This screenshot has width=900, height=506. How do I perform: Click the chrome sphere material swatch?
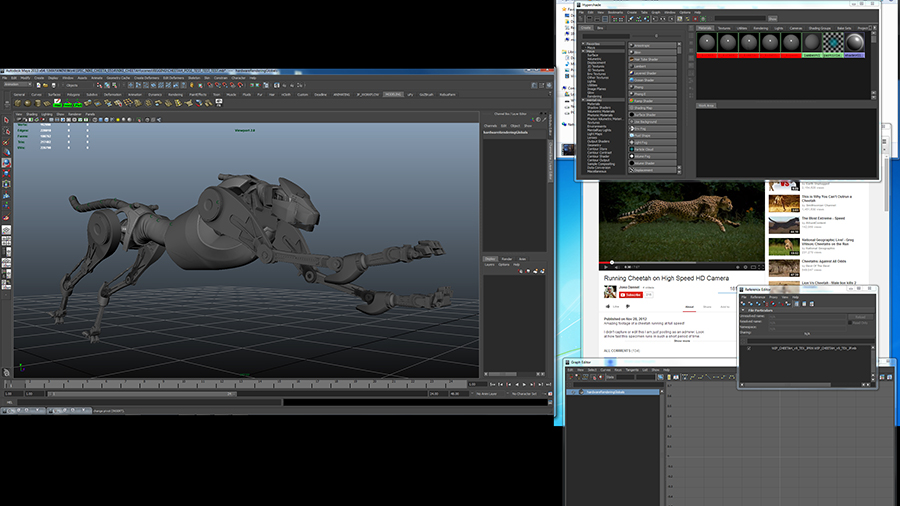pos(854,43)
